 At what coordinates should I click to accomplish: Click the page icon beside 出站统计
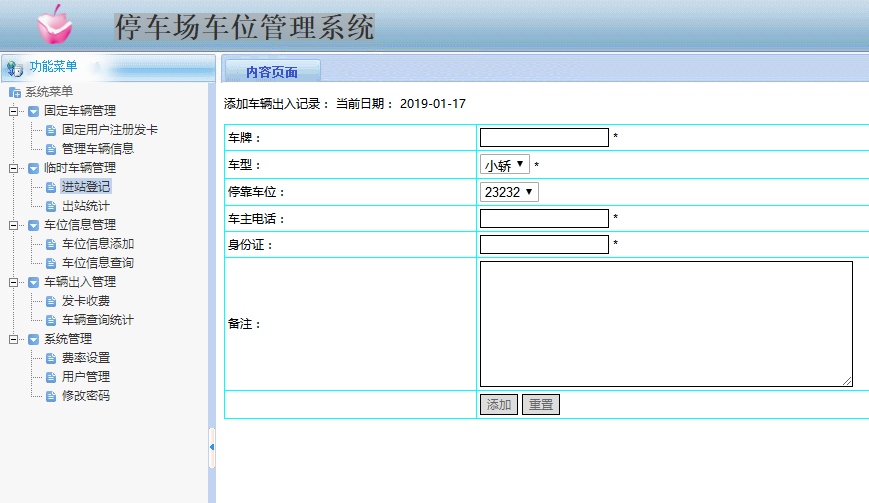[x=51, y=206]
